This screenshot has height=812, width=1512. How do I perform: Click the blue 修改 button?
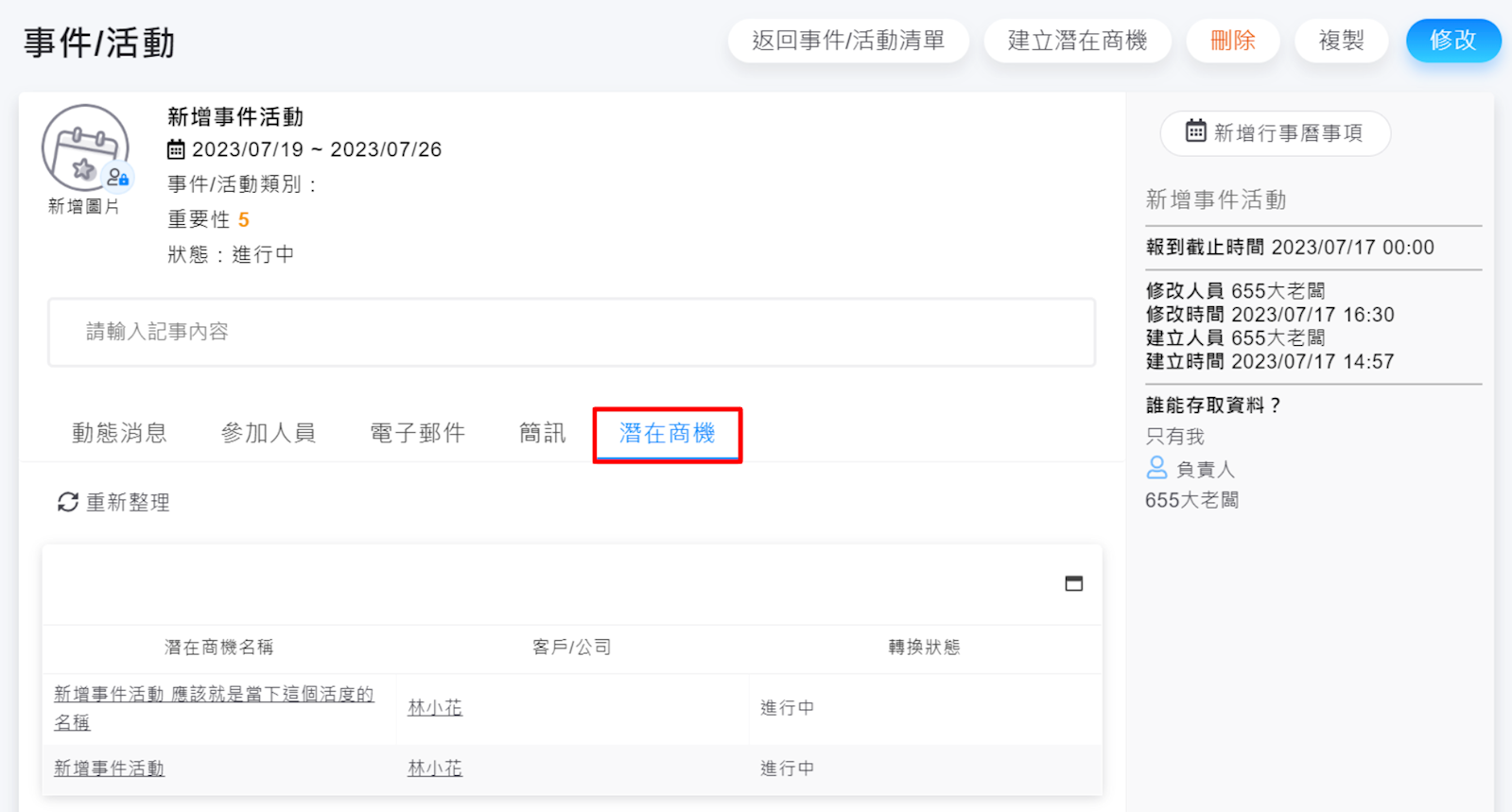pyautogui.click(x=1452, y=41)
